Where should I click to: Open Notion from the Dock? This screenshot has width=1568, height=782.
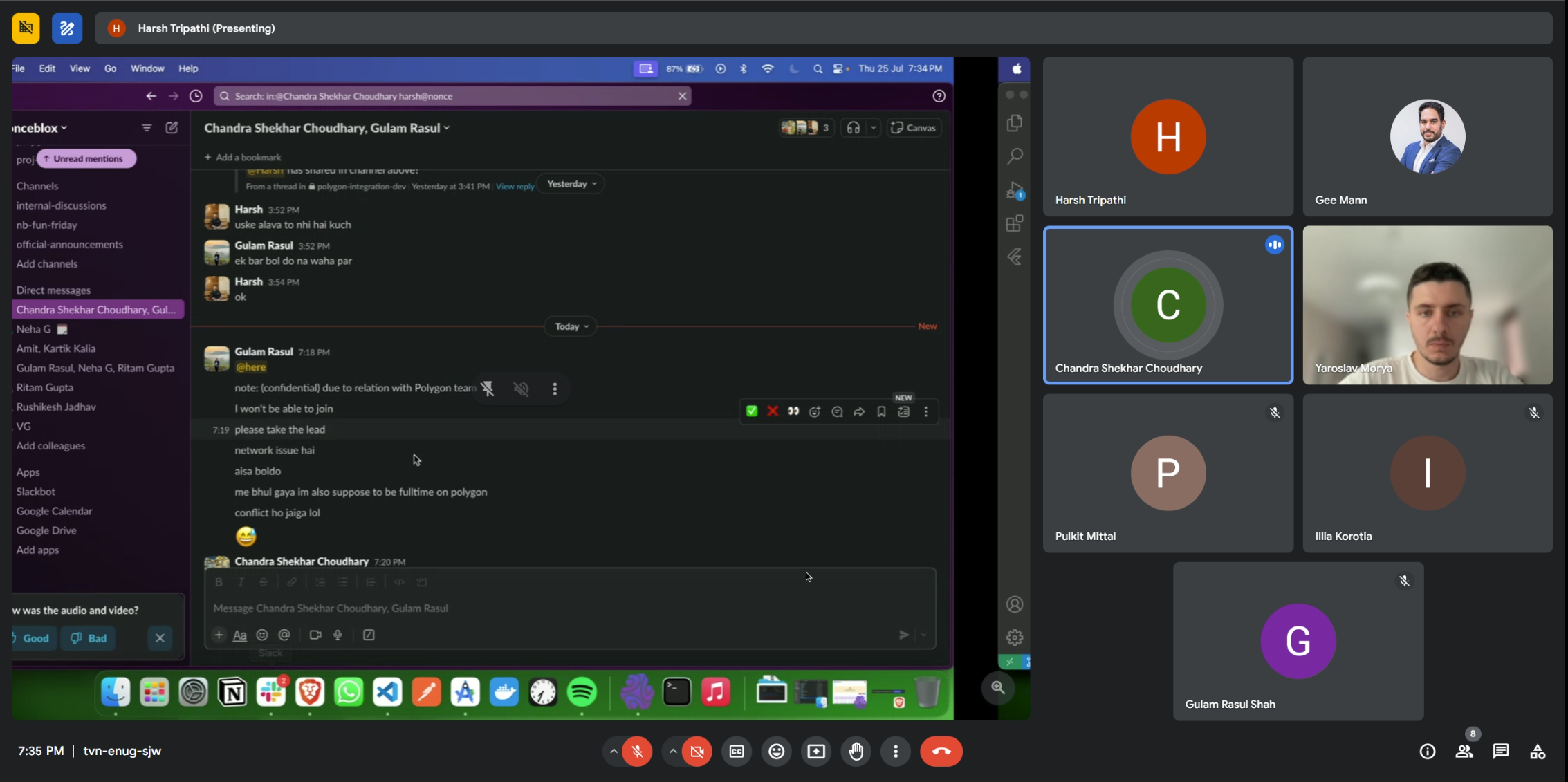click(x=232, y=692)
